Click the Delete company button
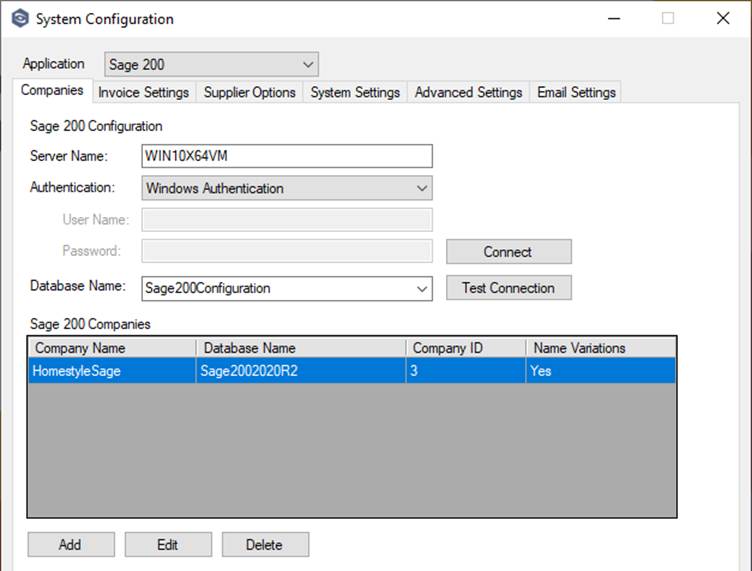This screenshot has width=752, height=571. [265, 545]
